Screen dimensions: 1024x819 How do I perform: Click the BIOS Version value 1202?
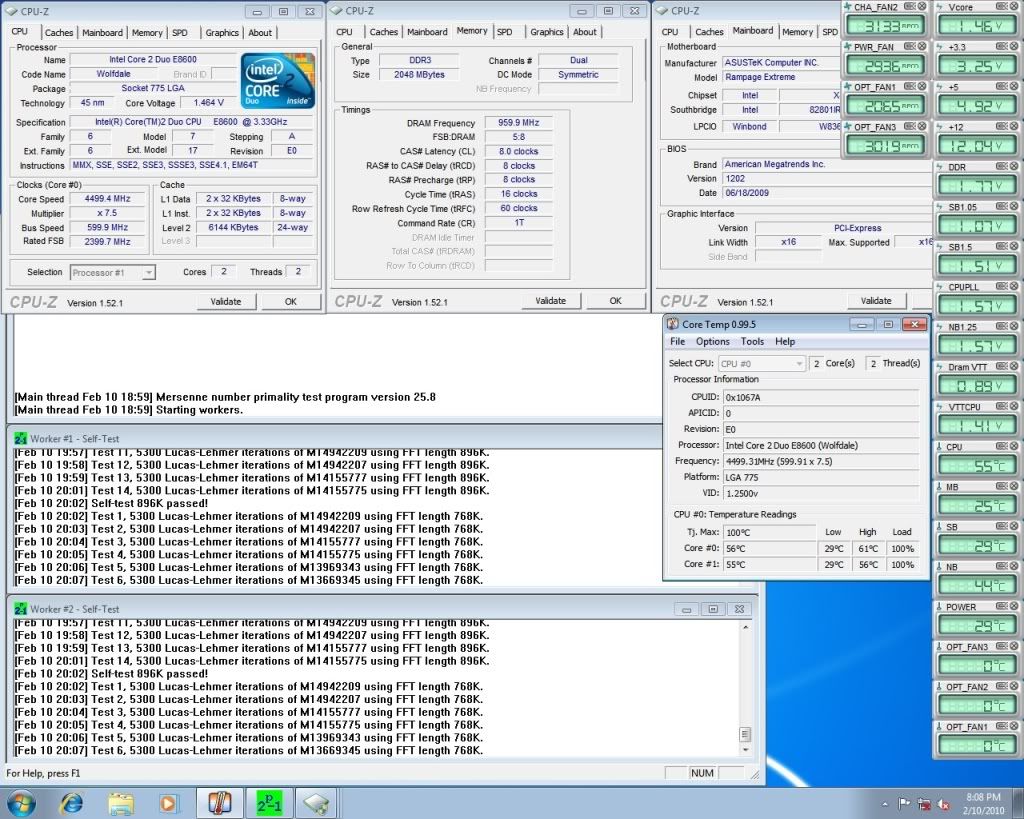tap(827, 179)
